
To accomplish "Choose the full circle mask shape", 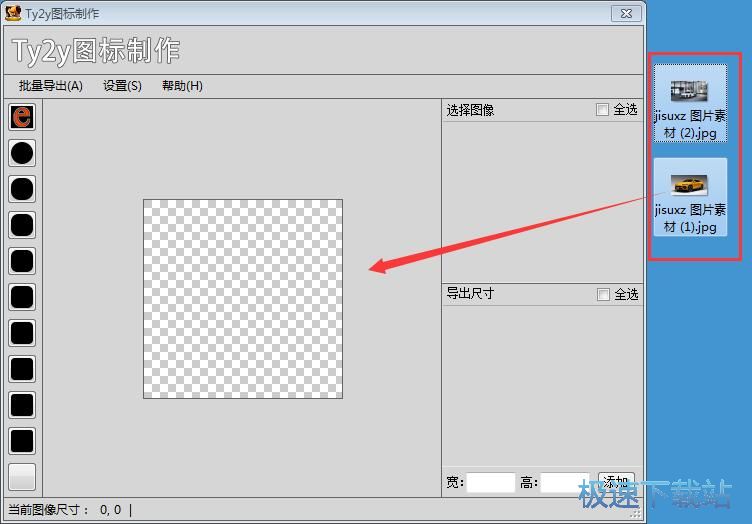I will tap(22, 153).
